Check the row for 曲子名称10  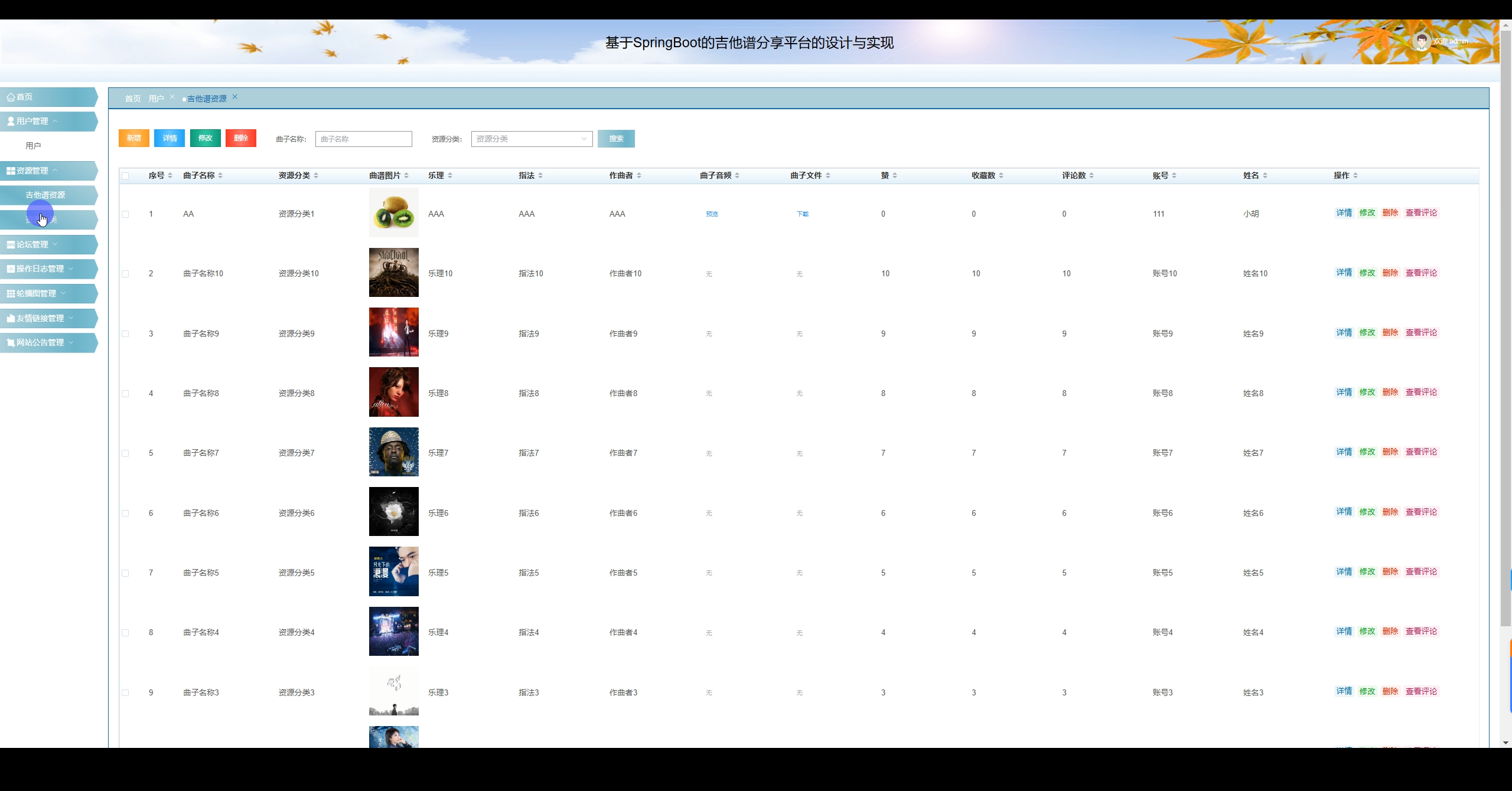point(125,274)
